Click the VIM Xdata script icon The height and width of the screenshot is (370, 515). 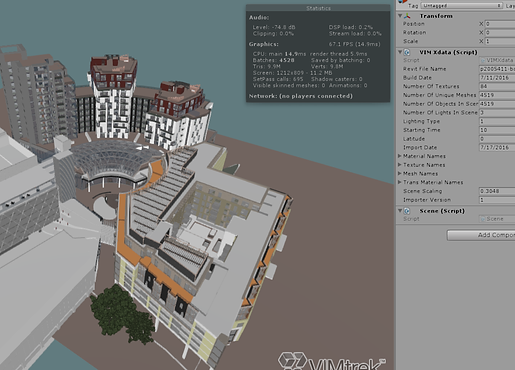407,52
